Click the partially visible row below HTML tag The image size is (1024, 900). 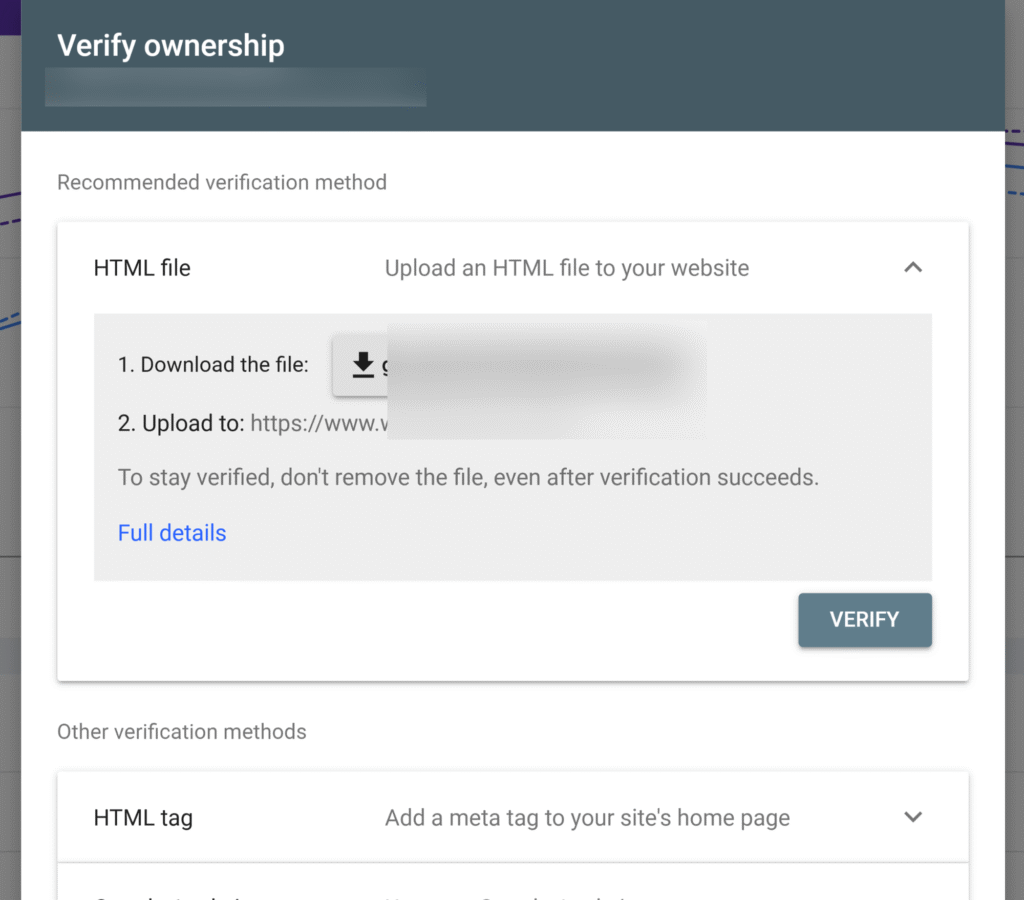coord(513,882)
